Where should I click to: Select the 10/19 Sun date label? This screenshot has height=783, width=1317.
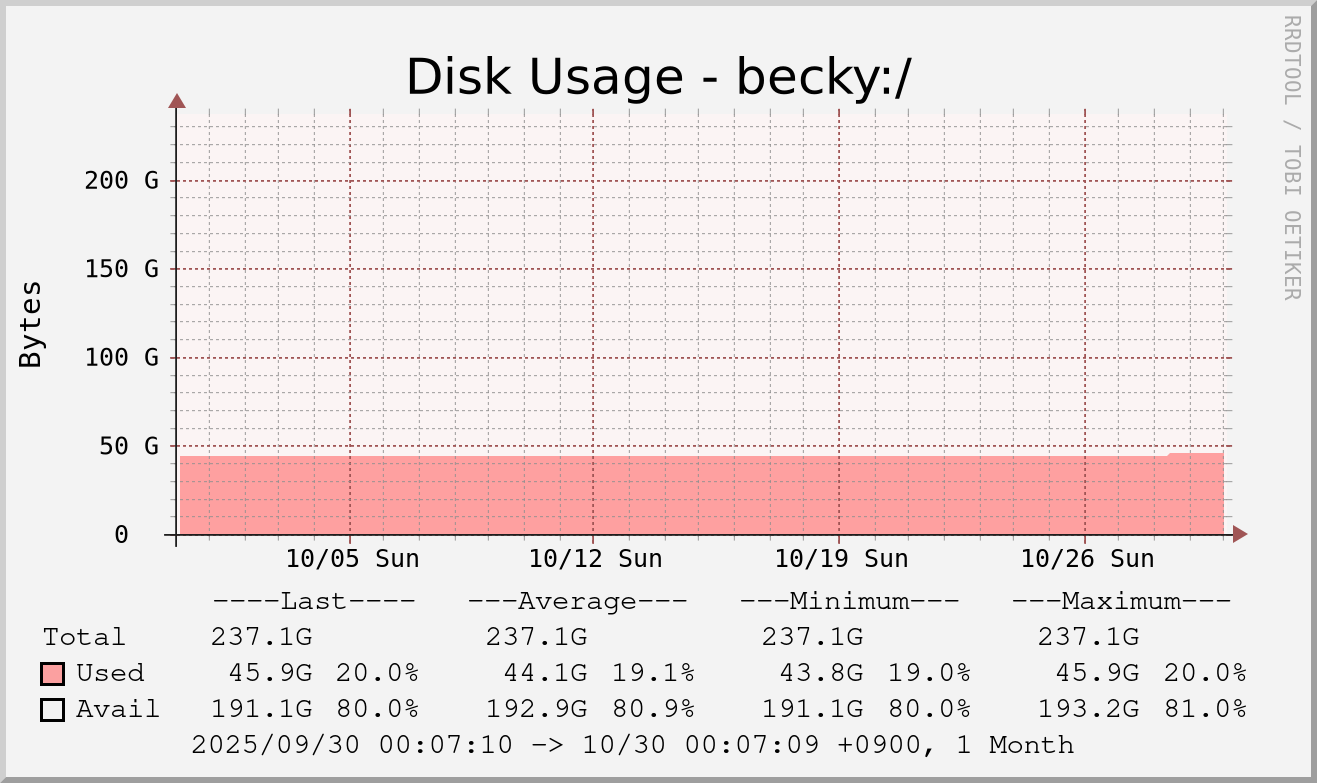click(841, 559)
